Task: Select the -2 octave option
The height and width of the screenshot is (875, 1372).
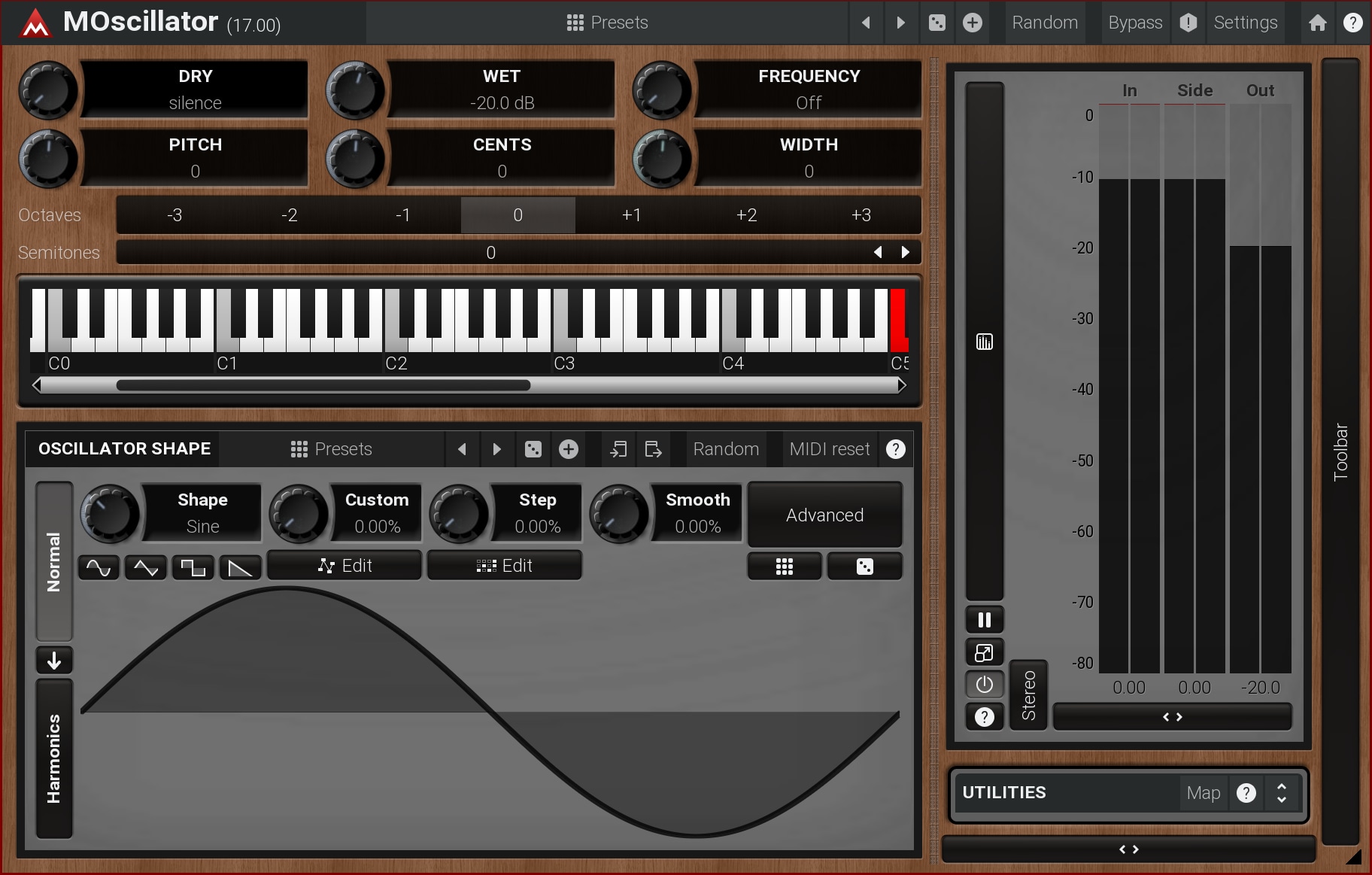Action: click(289, 215)
